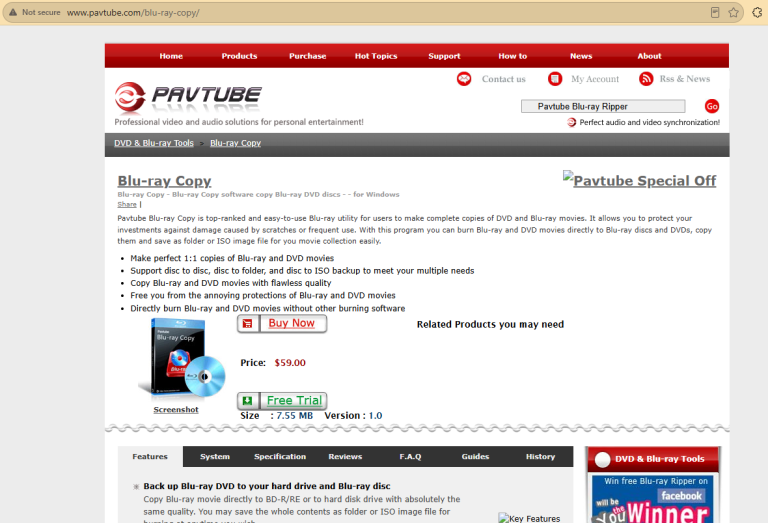Click the $59.00 price text
768x523 pixels.
pos(290,363)
